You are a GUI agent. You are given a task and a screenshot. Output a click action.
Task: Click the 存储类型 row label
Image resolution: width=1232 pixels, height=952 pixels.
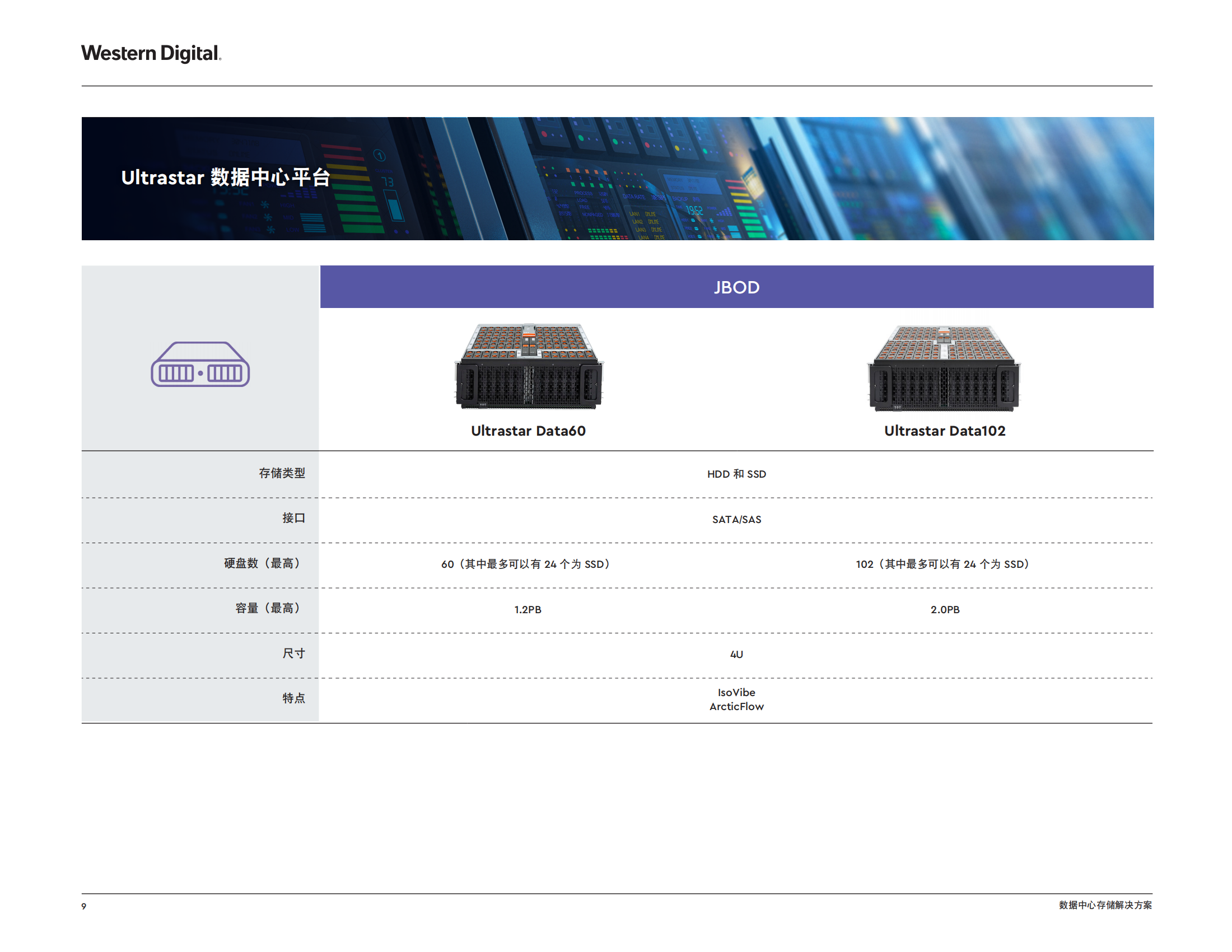coord(282,473)
